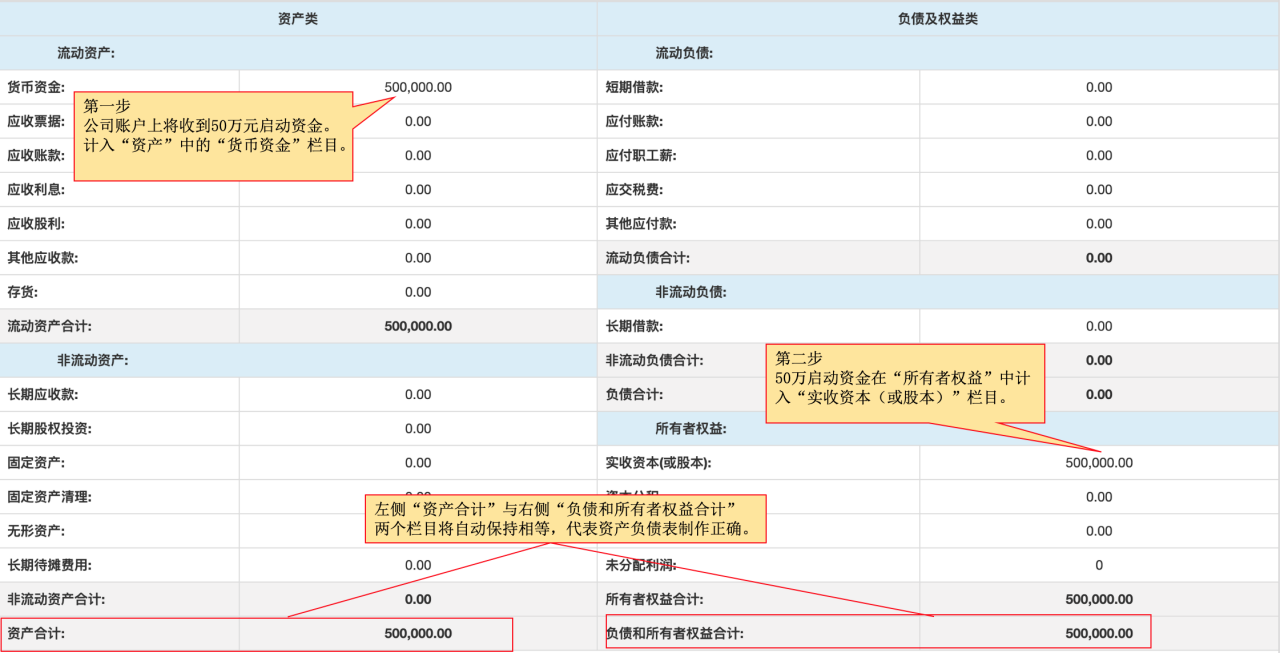
Task: Click the 长期股权投资 amount field
Action: coord(418,429)
